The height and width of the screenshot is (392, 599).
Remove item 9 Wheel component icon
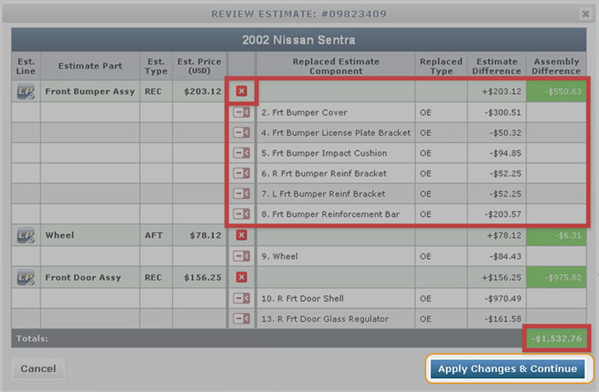[241, 256]
